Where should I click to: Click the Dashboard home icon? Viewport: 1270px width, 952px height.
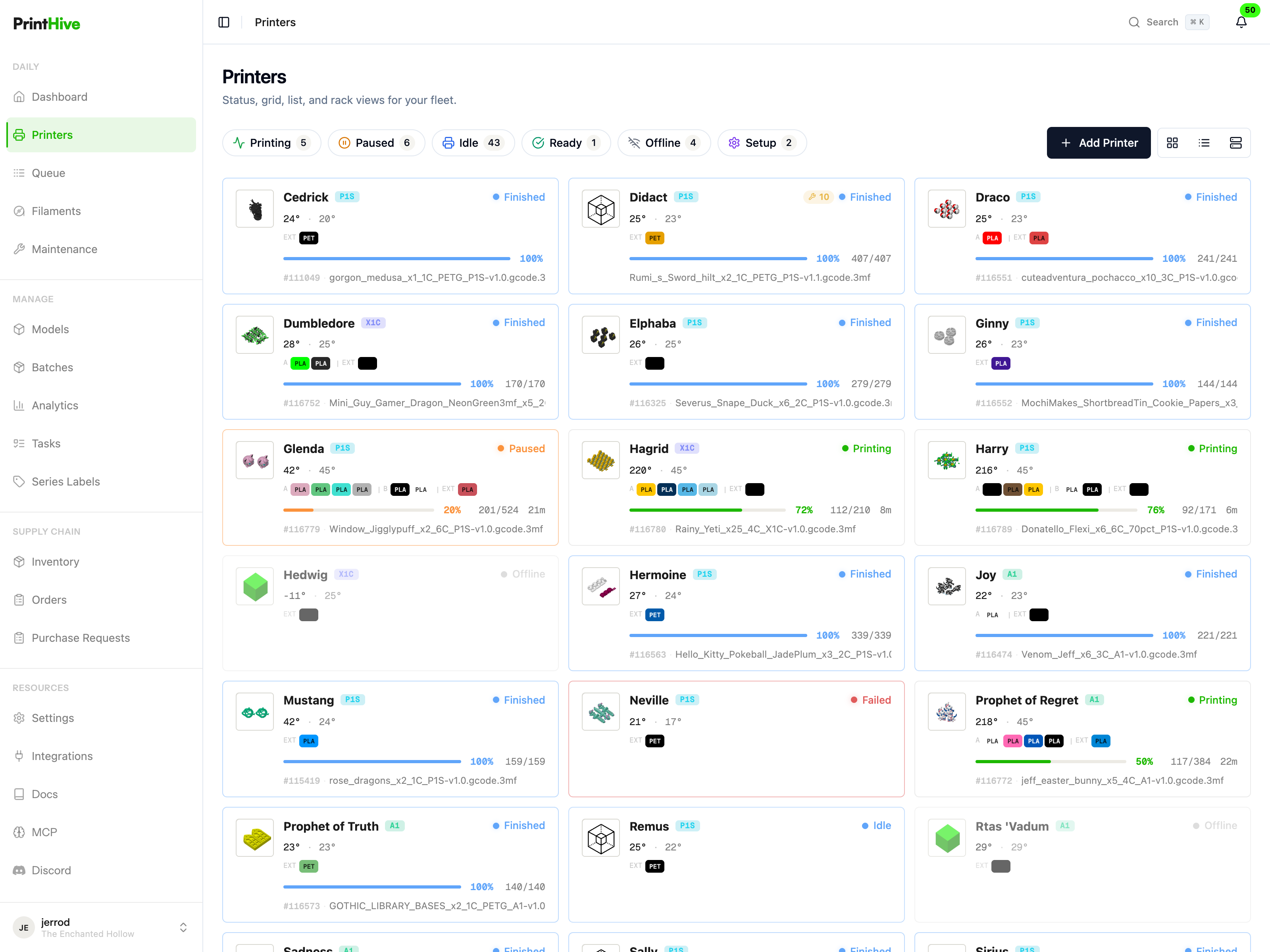coord(19,97)
